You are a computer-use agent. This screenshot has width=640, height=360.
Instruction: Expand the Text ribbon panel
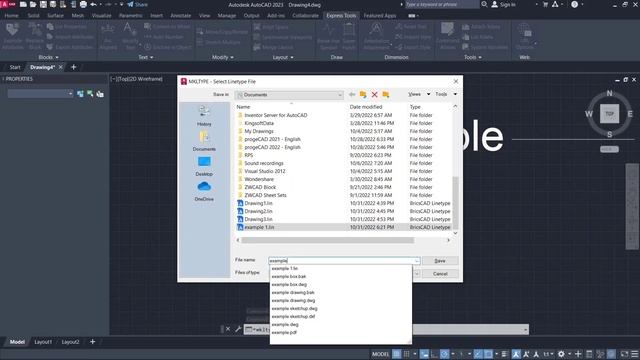click(146, 57)
